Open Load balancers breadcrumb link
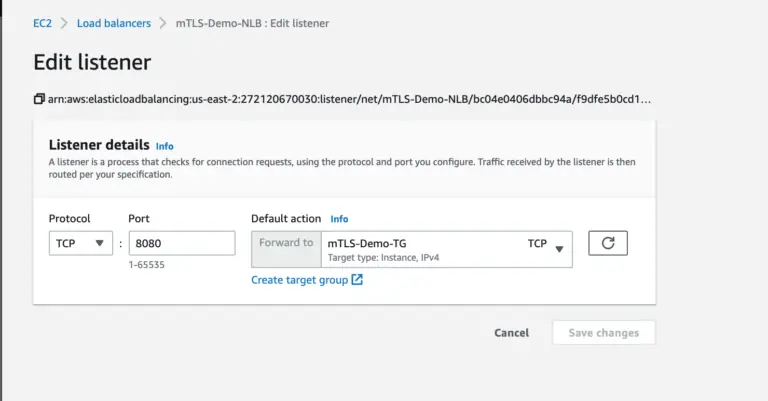 pos(114,23)
